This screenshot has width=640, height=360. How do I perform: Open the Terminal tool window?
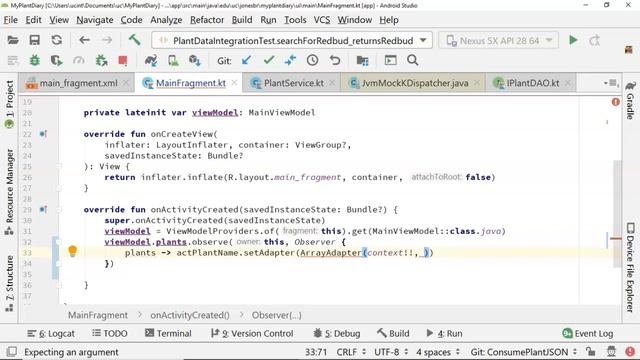coord(168,333)
